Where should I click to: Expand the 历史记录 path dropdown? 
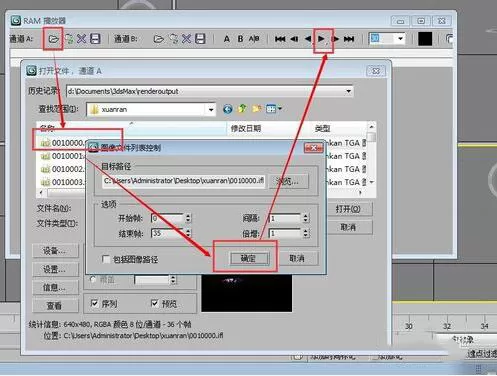[348, 91]
